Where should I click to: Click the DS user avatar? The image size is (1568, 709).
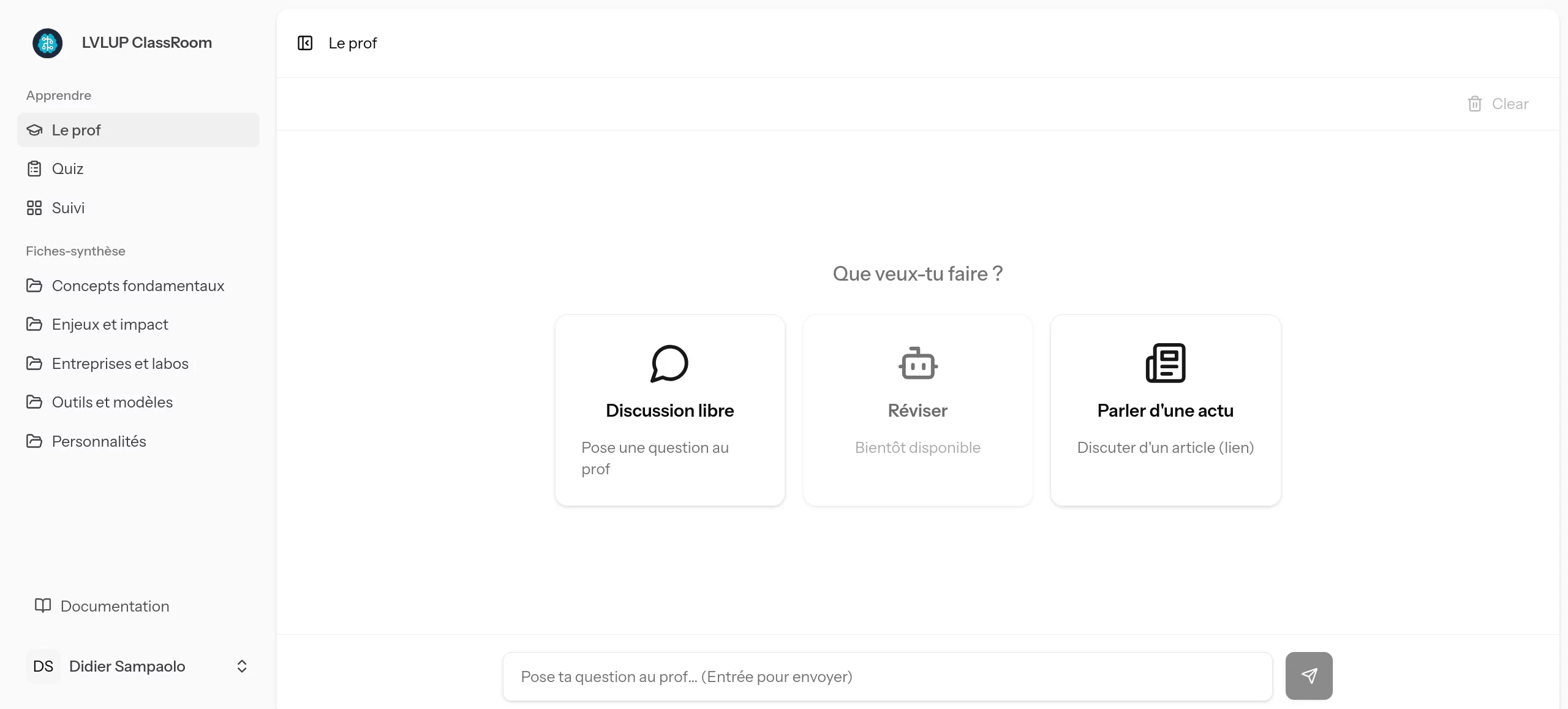[43, 666]
